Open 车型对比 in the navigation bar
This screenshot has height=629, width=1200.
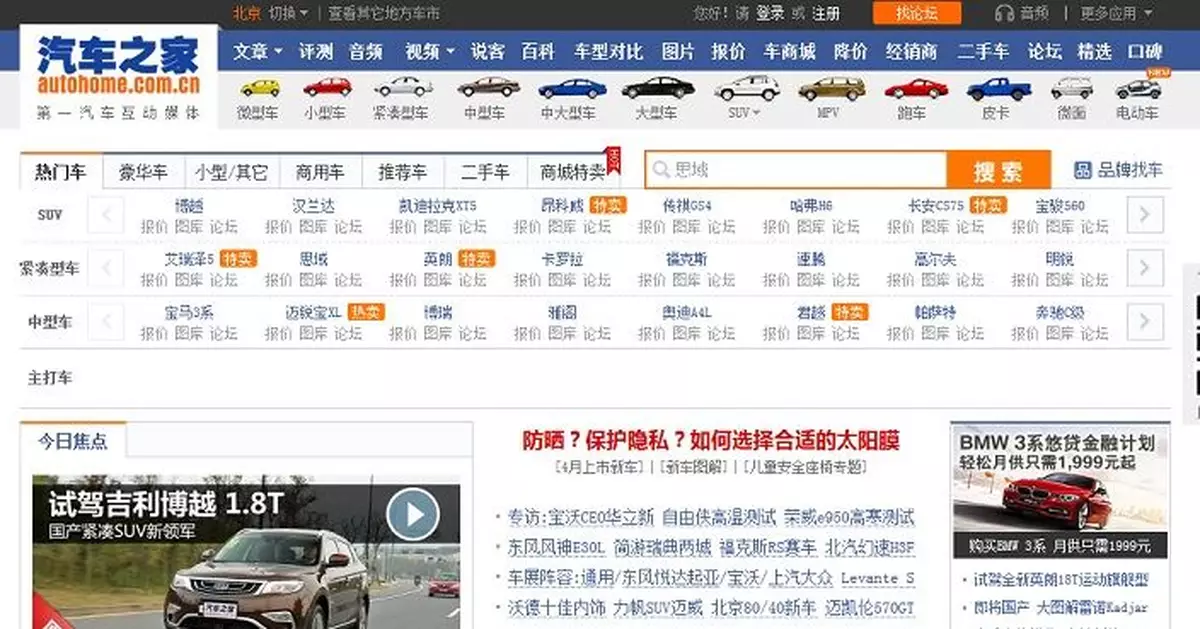coord(608,51)
